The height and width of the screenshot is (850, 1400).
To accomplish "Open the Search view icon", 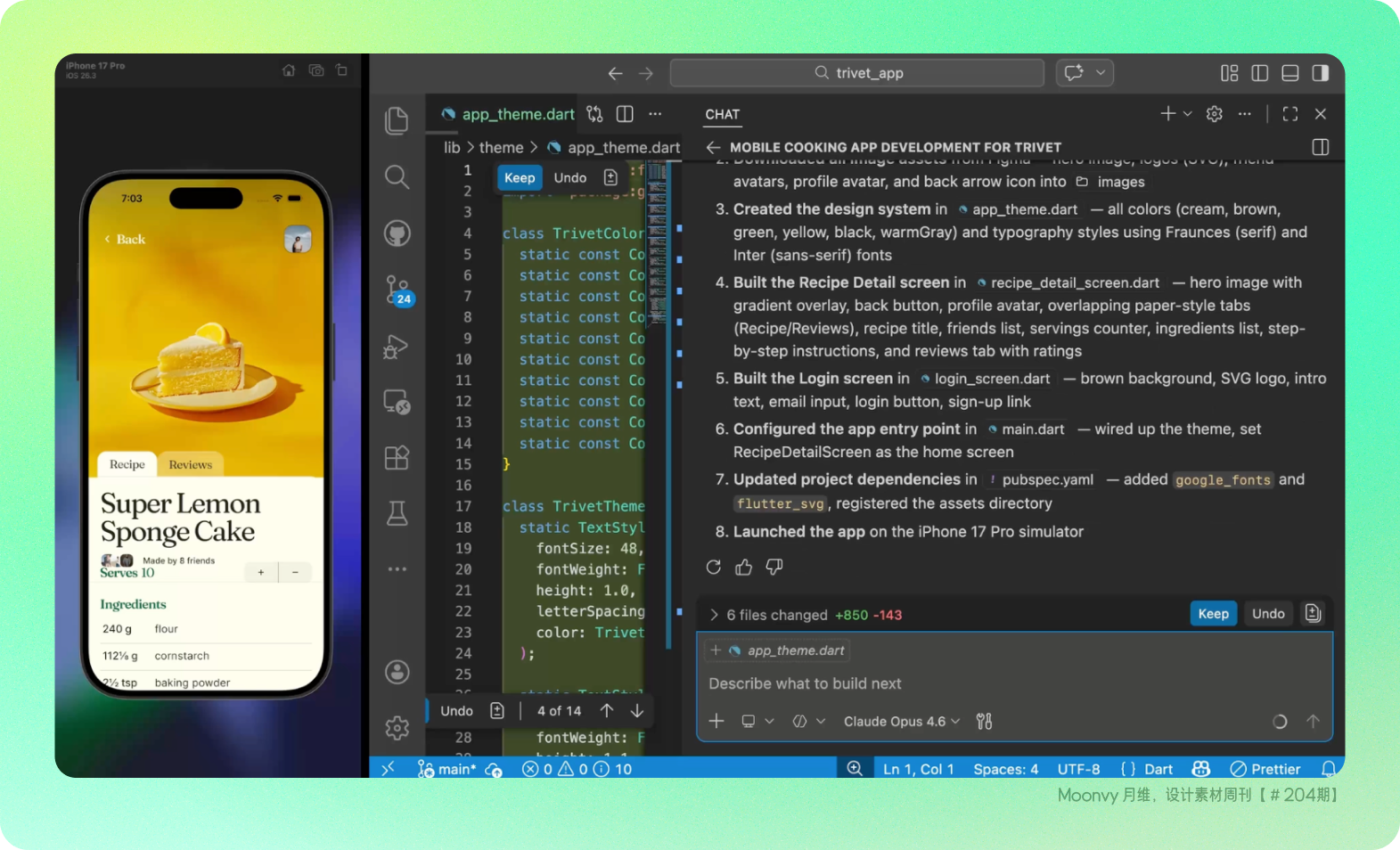I will click(397, 177).
